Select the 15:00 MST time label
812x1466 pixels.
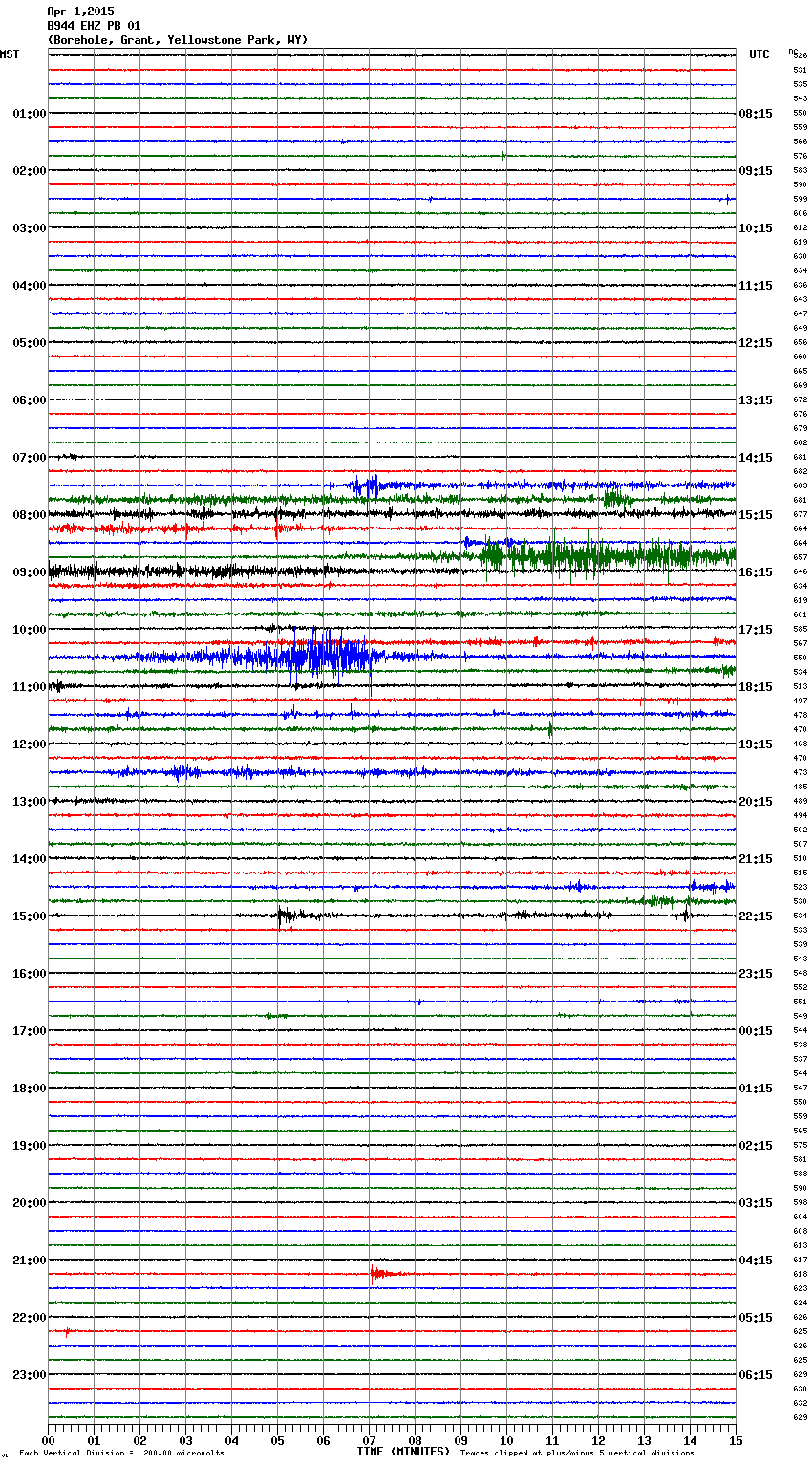(30, 916)
